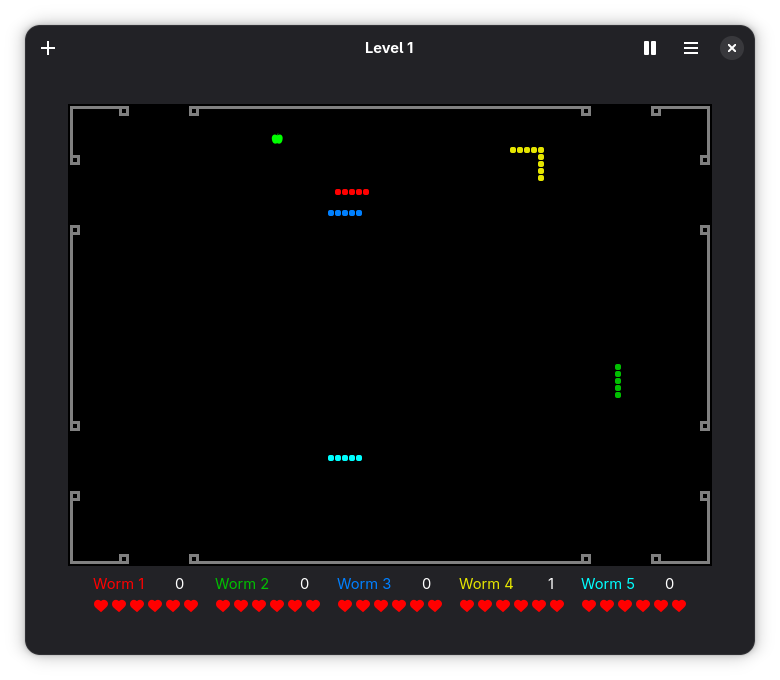
Task: Click Worm 4's score of 1
Action: pyautogui.click(x=551, y=584)
